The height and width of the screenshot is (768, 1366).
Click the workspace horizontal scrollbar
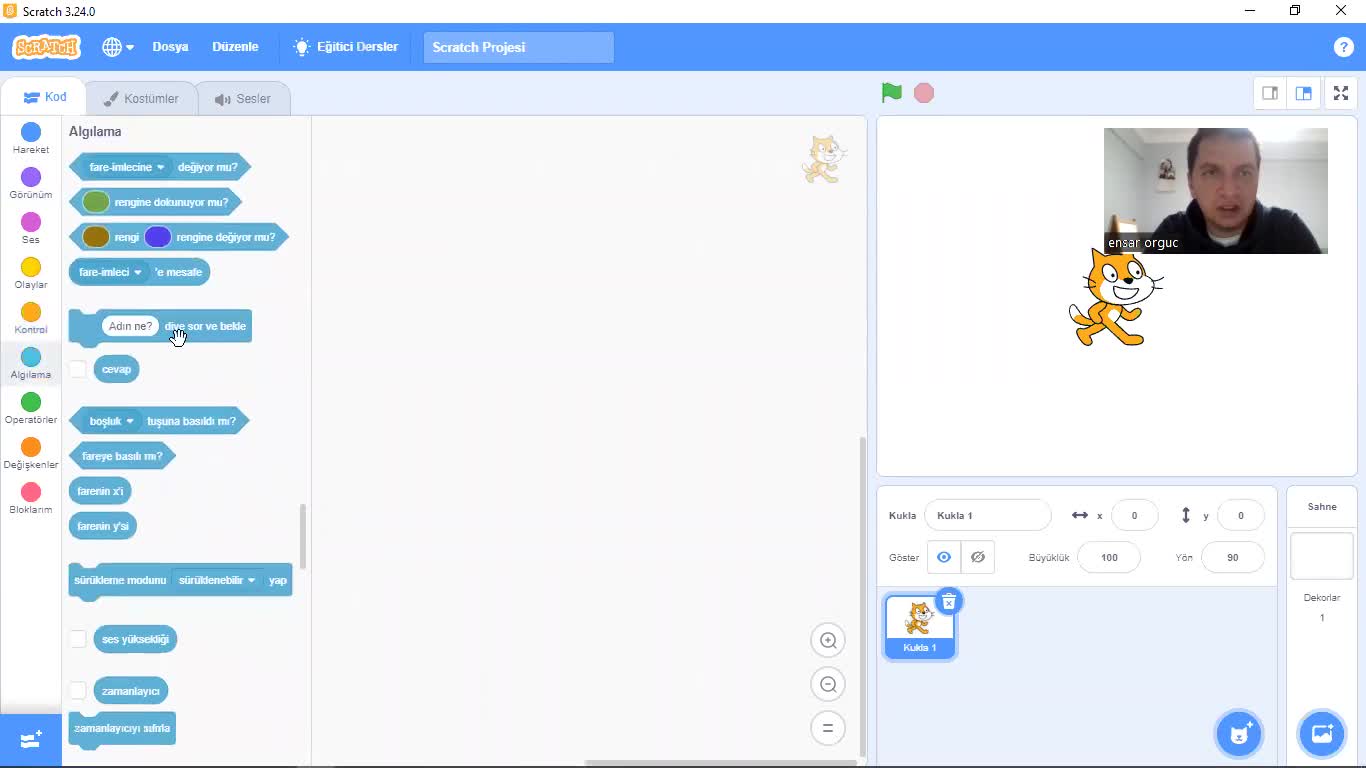click(720, 763)
